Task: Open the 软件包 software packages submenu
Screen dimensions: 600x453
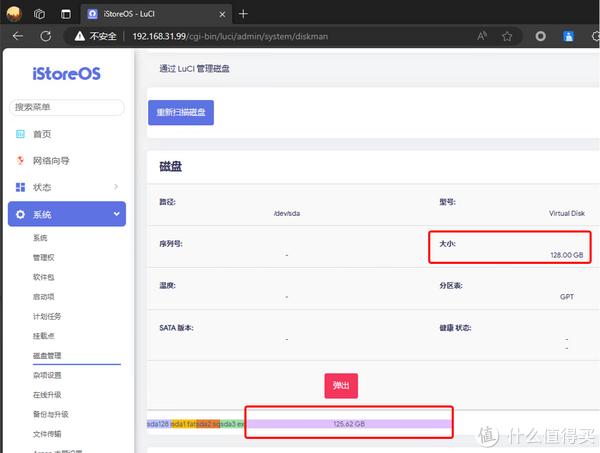Action: (x=44, y=277)
